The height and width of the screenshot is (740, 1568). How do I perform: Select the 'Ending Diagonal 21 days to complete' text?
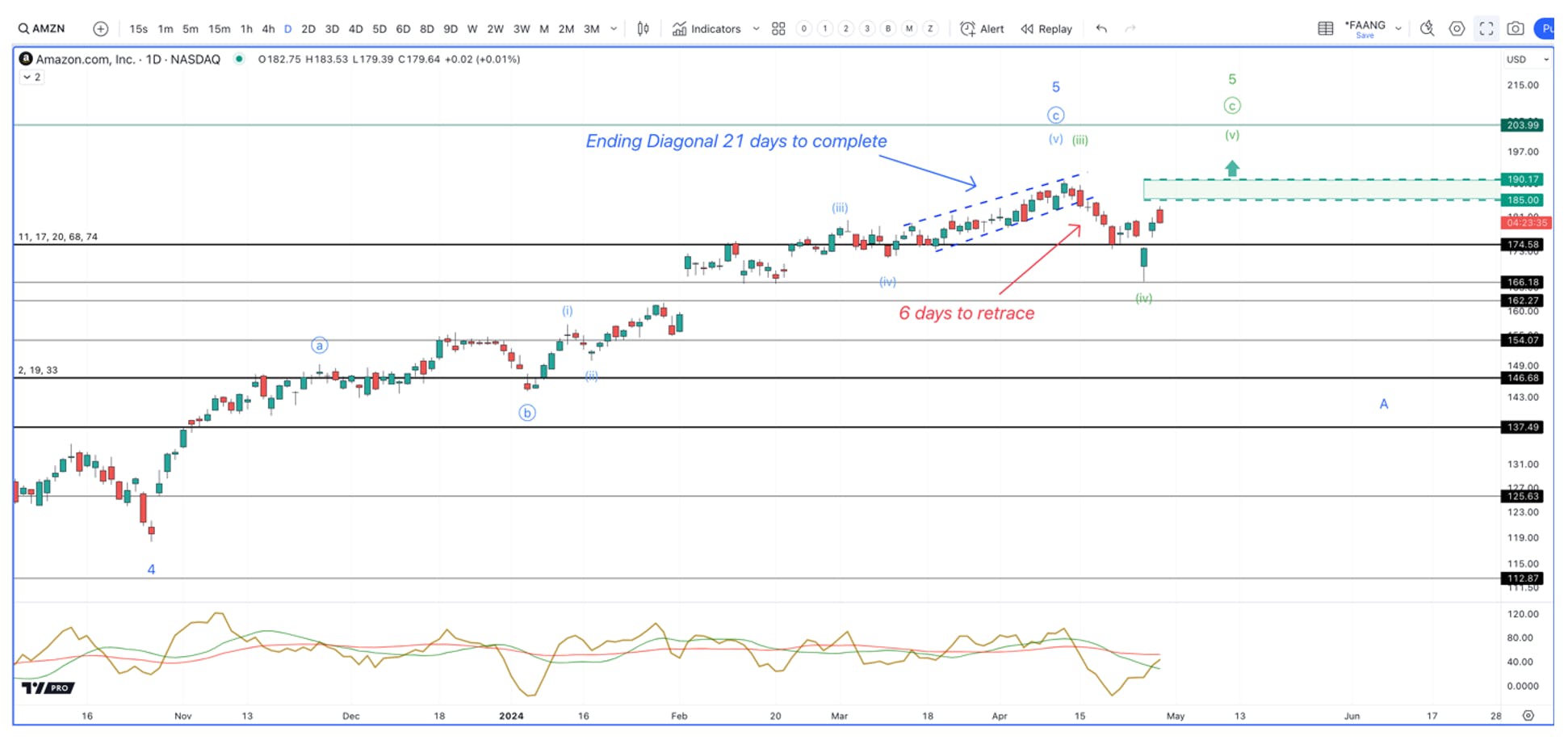(x=736, y=141)
